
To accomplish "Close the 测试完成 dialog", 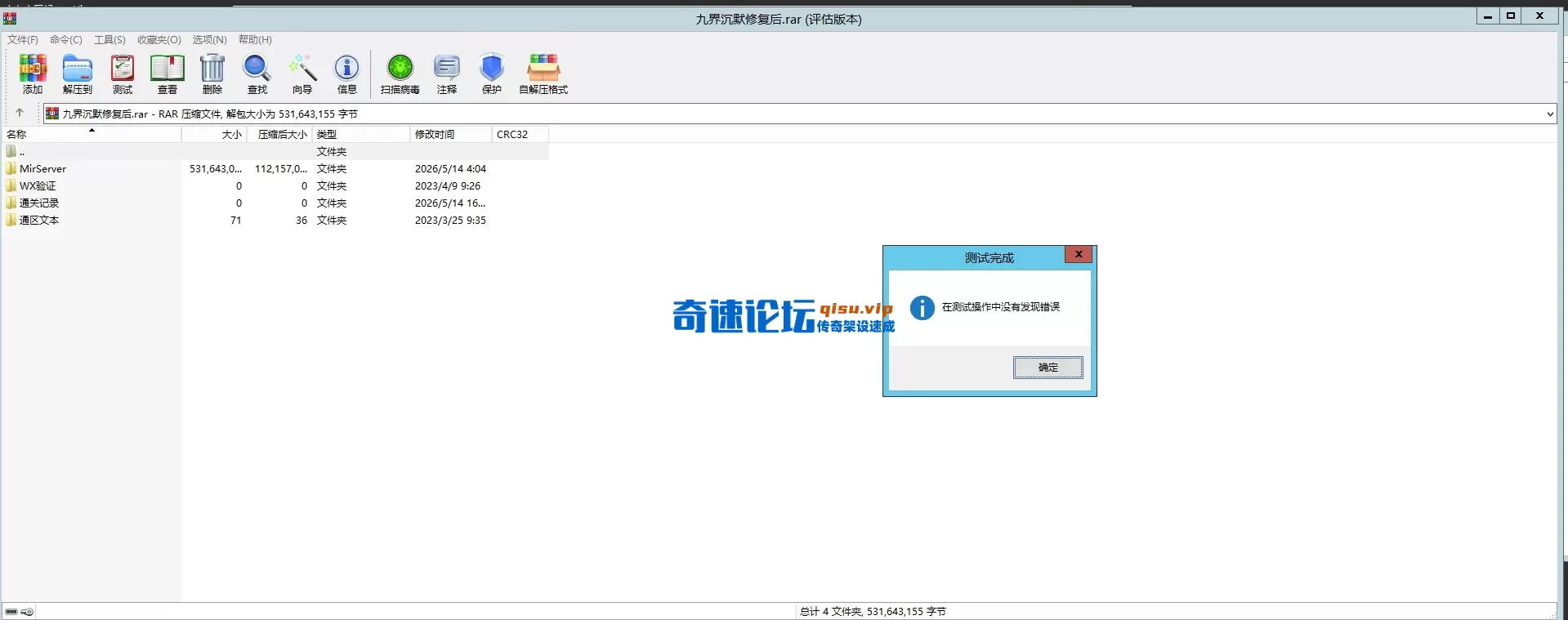I will click(x=1079, y=255).
